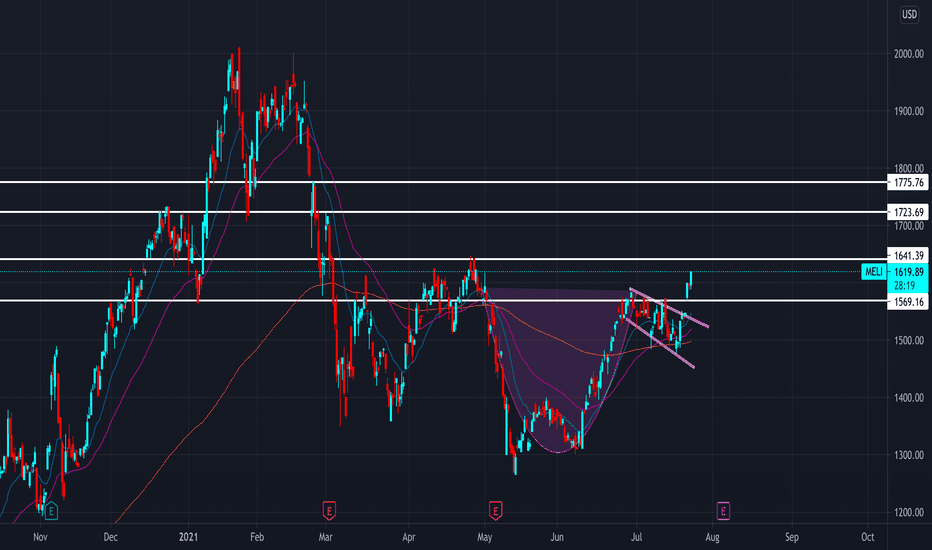Viewport: 932px width, 550px height.
Task: Click the 1300.00 price axis label
Action: point(909,455)
